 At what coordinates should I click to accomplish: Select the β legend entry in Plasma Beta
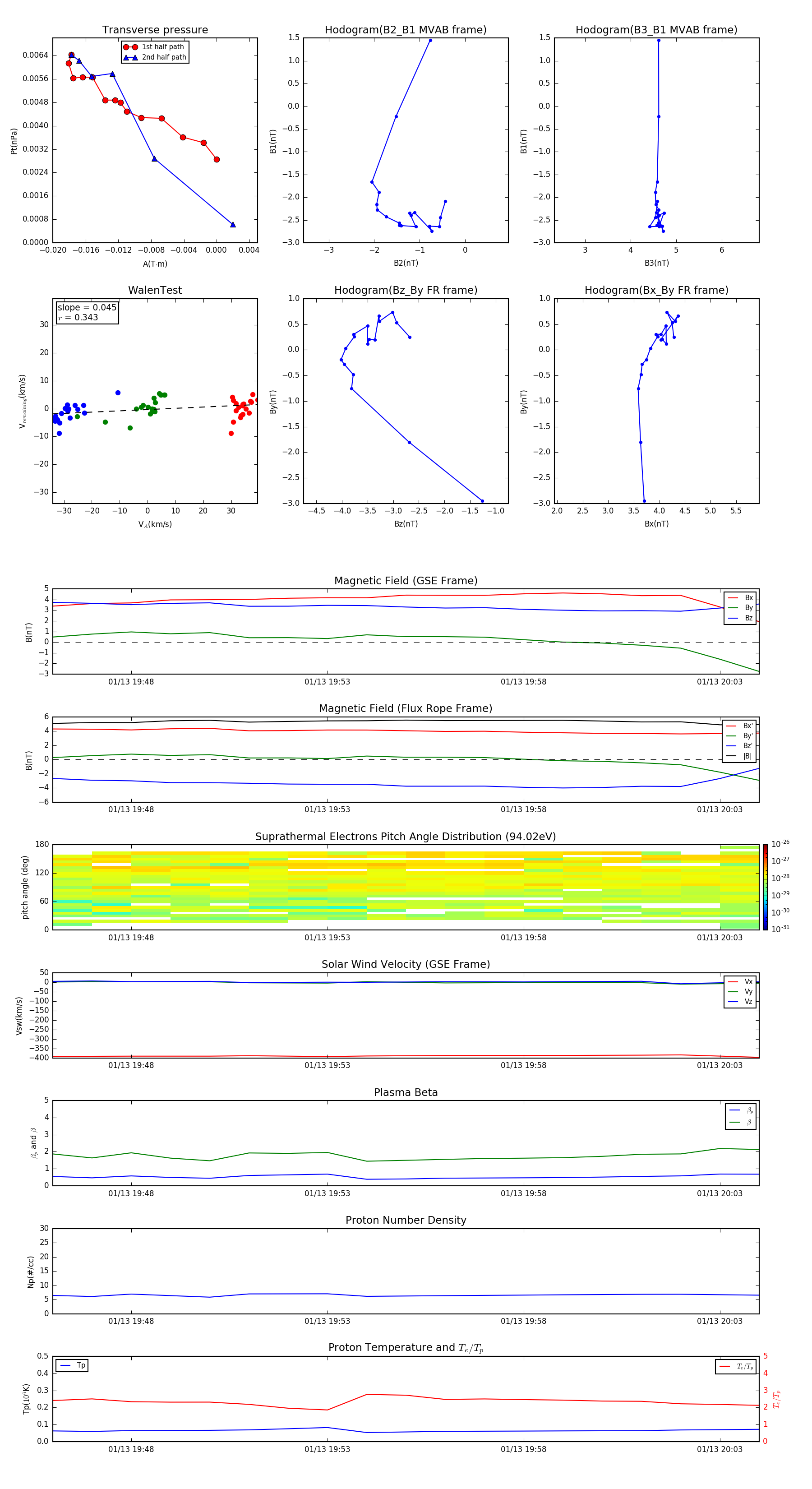(741, 1122)
